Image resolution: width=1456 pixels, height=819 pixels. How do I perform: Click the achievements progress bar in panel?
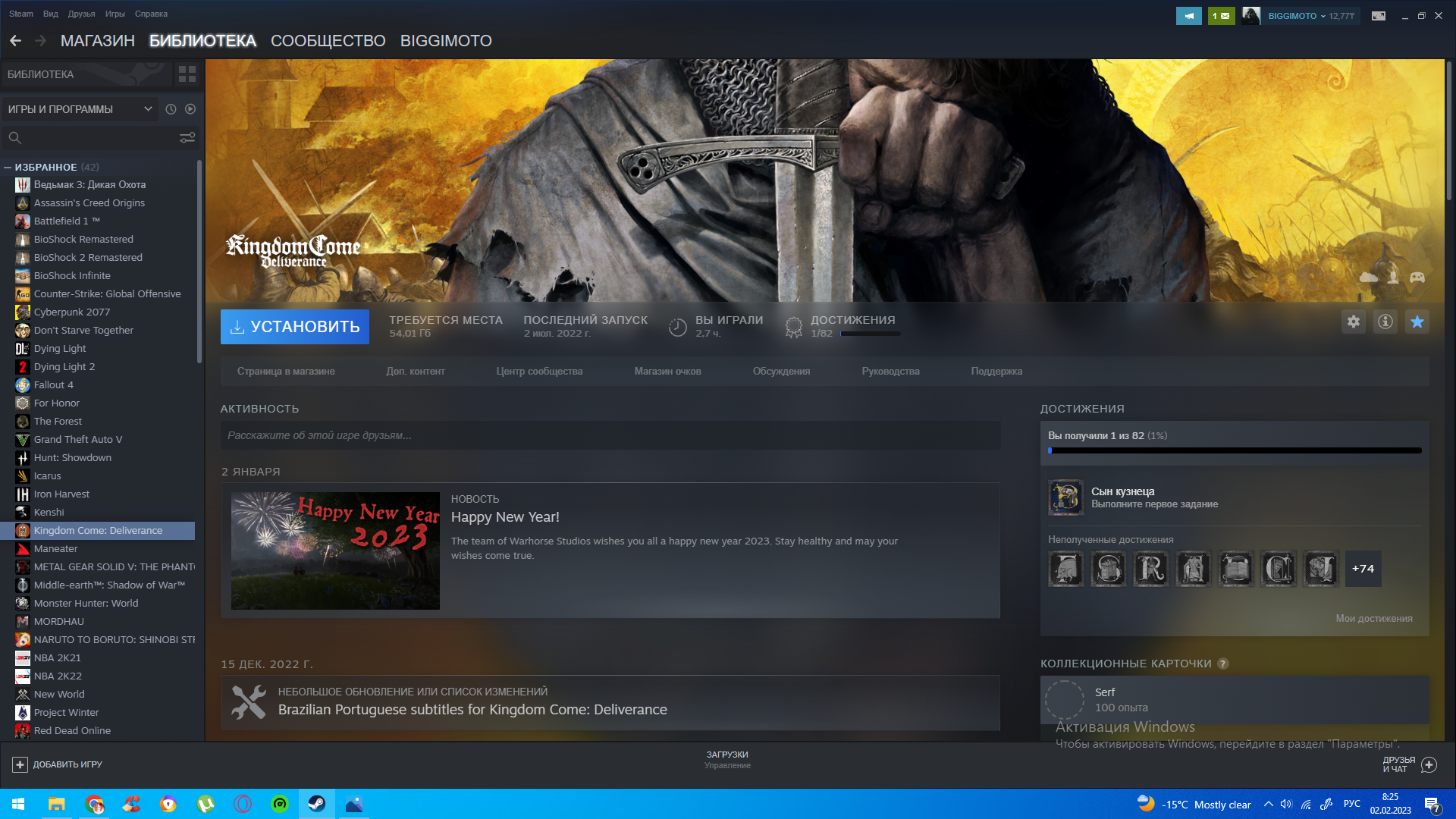1235,450
